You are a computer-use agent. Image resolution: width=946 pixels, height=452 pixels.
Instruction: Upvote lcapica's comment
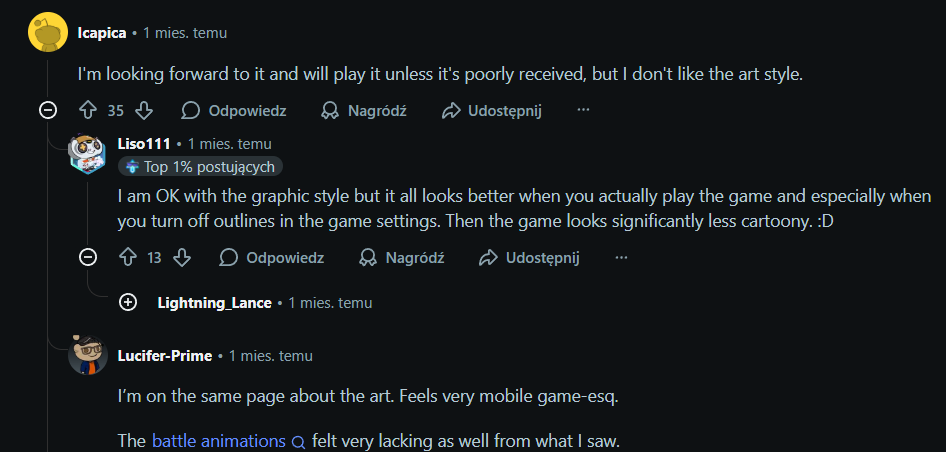click(x=87, y=110)
